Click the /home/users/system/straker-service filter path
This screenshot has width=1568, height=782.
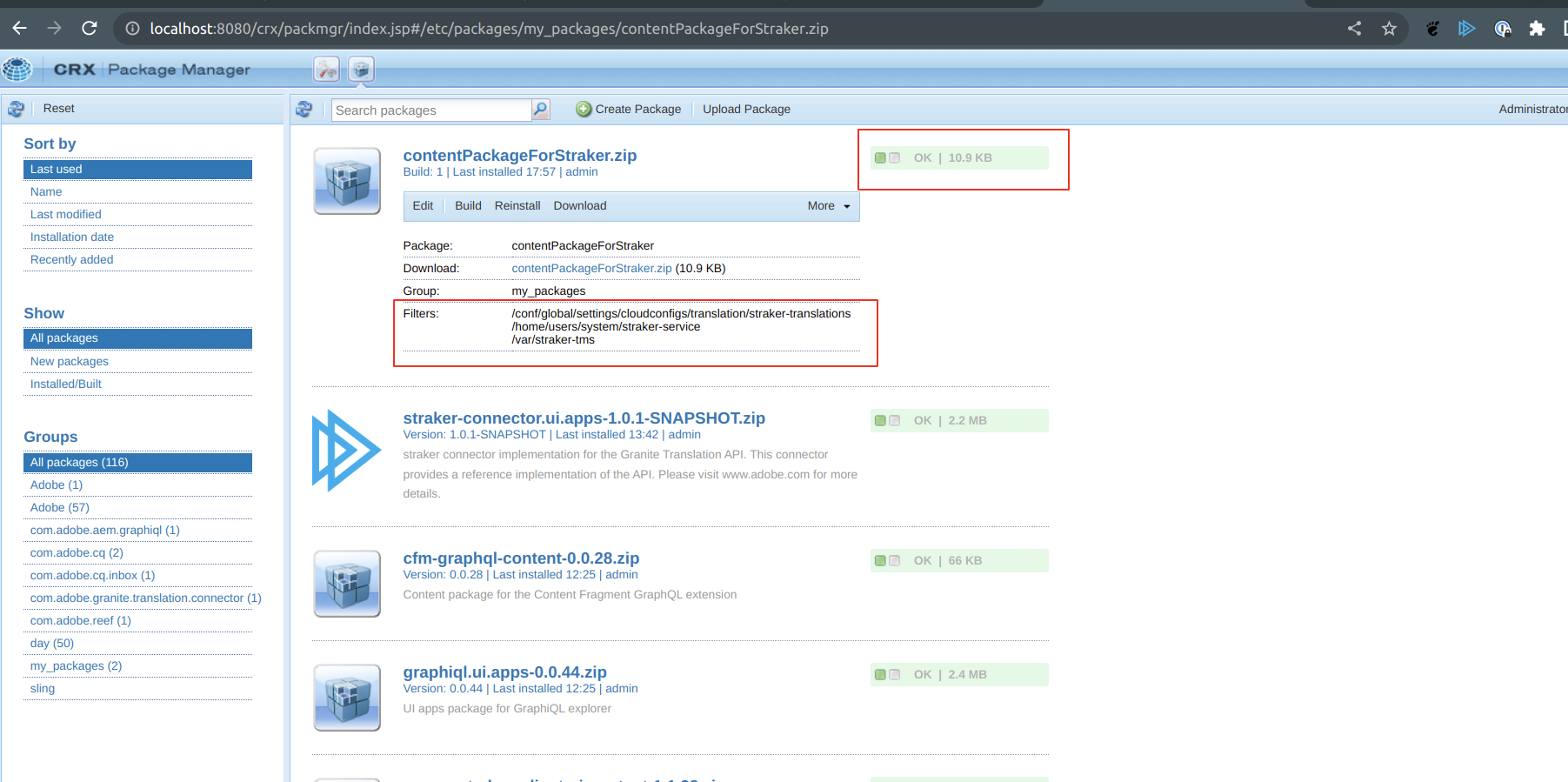click(605, 327)
